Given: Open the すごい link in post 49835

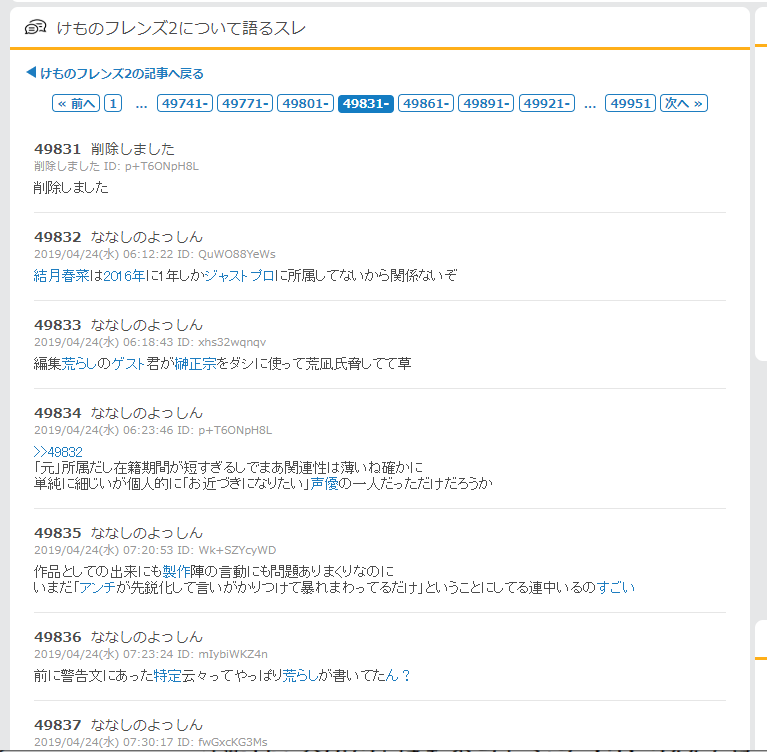Looking at the screenshot, I should click(616, 587).
